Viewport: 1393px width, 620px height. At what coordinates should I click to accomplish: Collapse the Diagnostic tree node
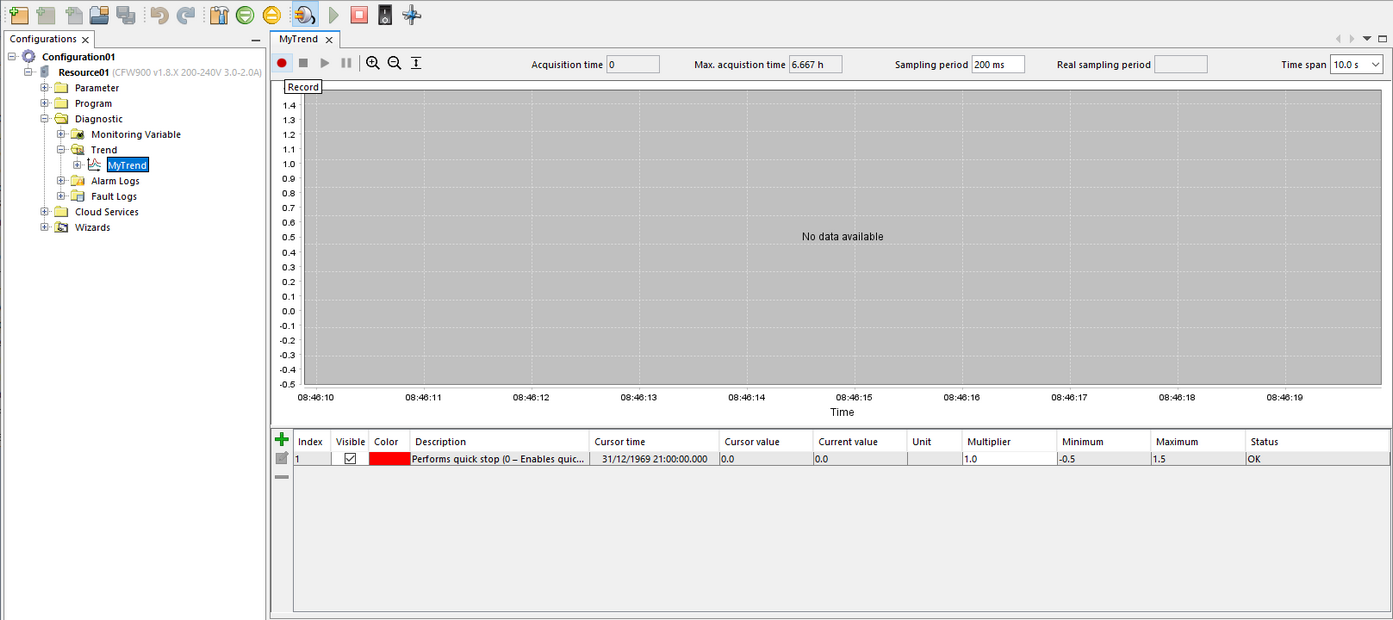(x=43, y=118)
